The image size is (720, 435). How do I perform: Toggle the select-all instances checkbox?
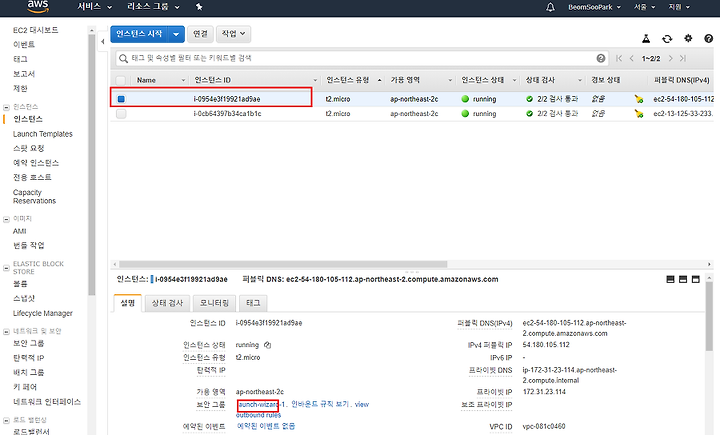121,80
